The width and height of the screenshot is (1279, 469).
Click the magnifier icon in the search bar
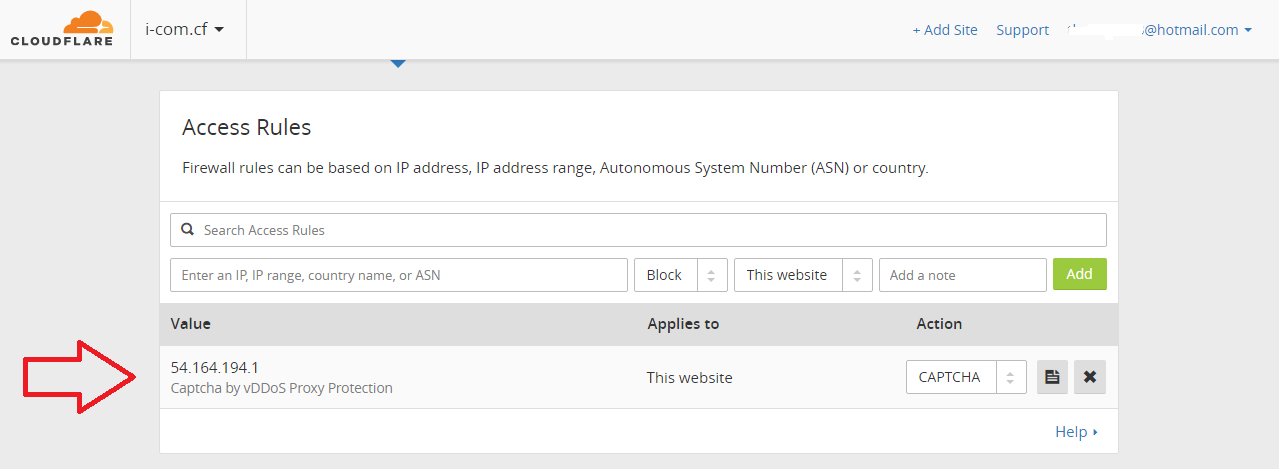click(188, 230)
